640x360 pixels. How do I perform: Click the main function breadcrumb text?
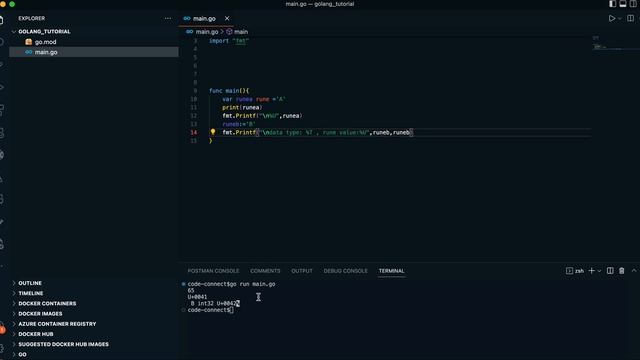click(241, 31)
